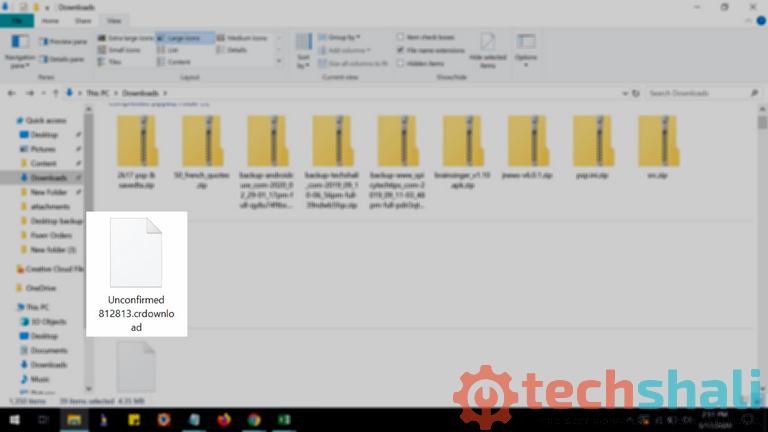This screenshot has width=768, height=432.
Task: Switch to the Home ribbon tab
Action: pyautogui.click(x=50, y=21)
